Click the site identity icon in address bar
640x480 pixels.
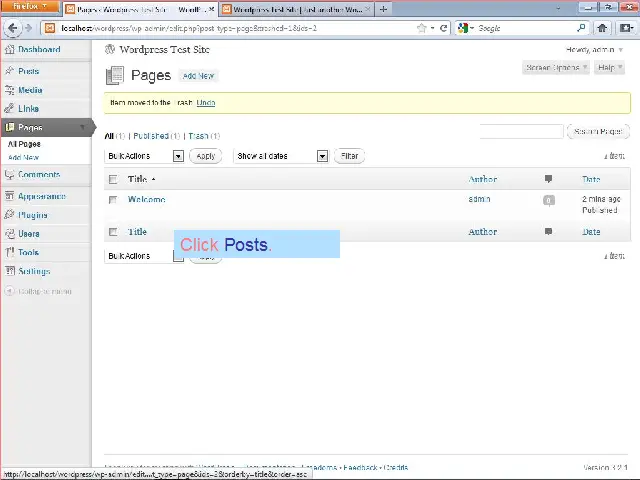click(50, 28)
